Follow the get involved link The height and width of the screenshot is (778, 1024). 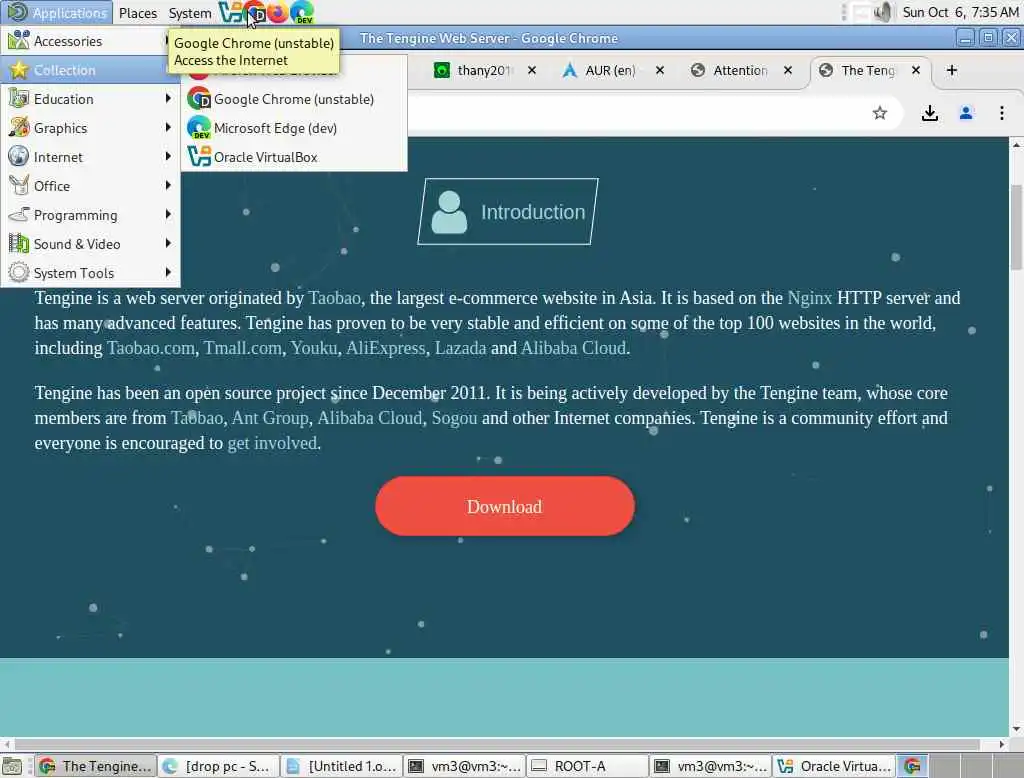(x=272, y=443)
